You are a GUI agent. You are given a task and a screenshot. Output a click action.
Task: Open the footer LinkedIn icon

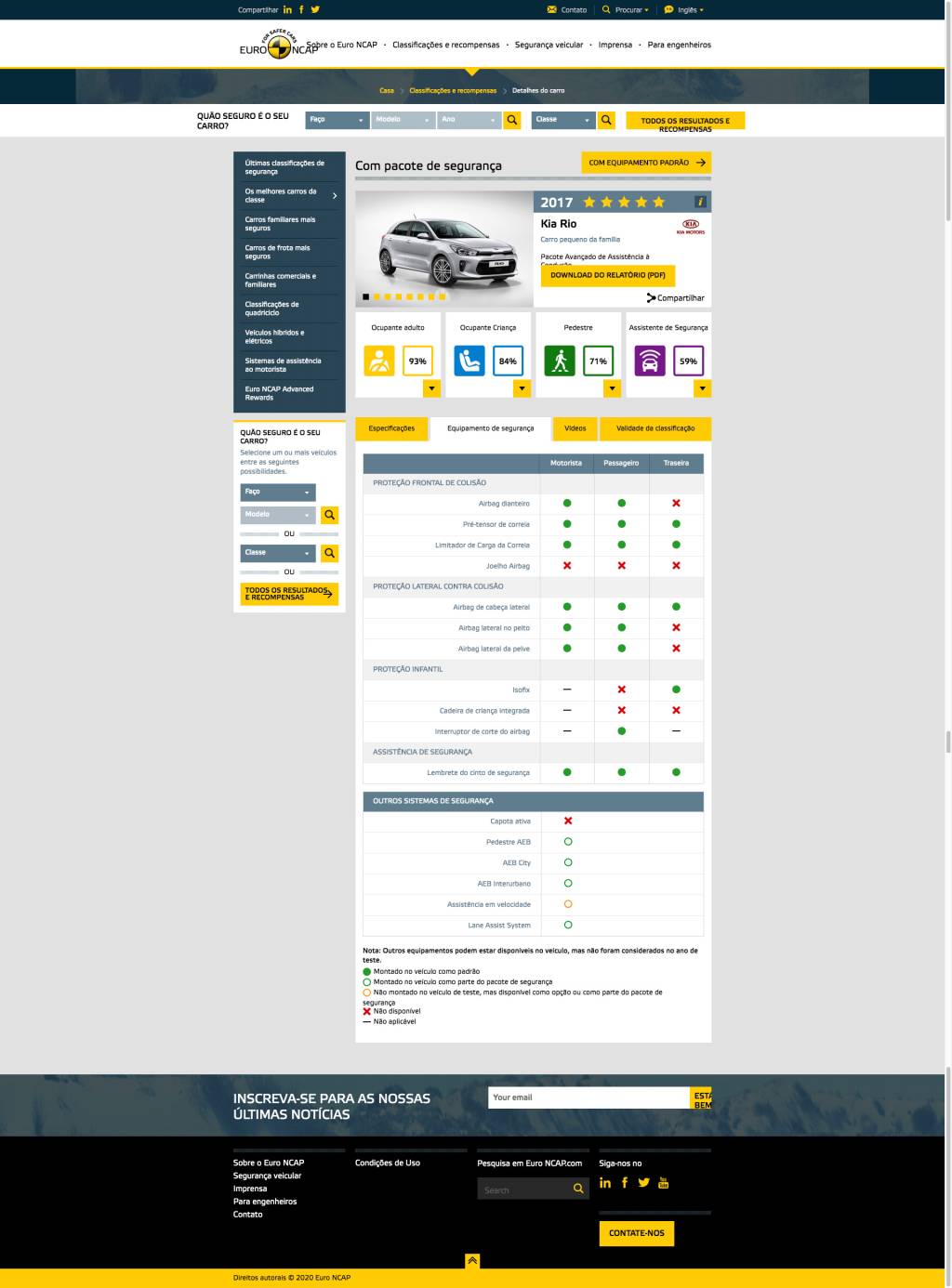click(605, 1183)
